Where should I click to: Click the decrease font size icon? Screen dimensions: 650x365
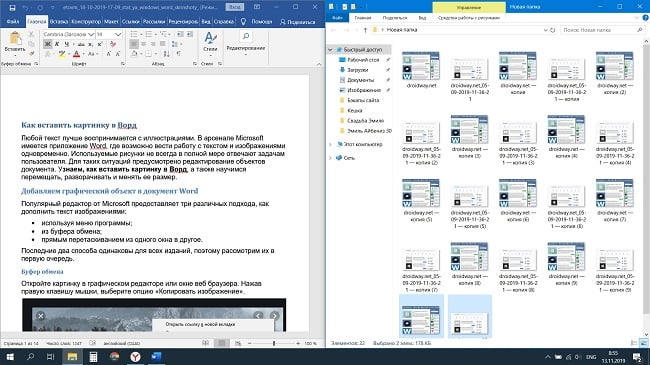(118, 54)
